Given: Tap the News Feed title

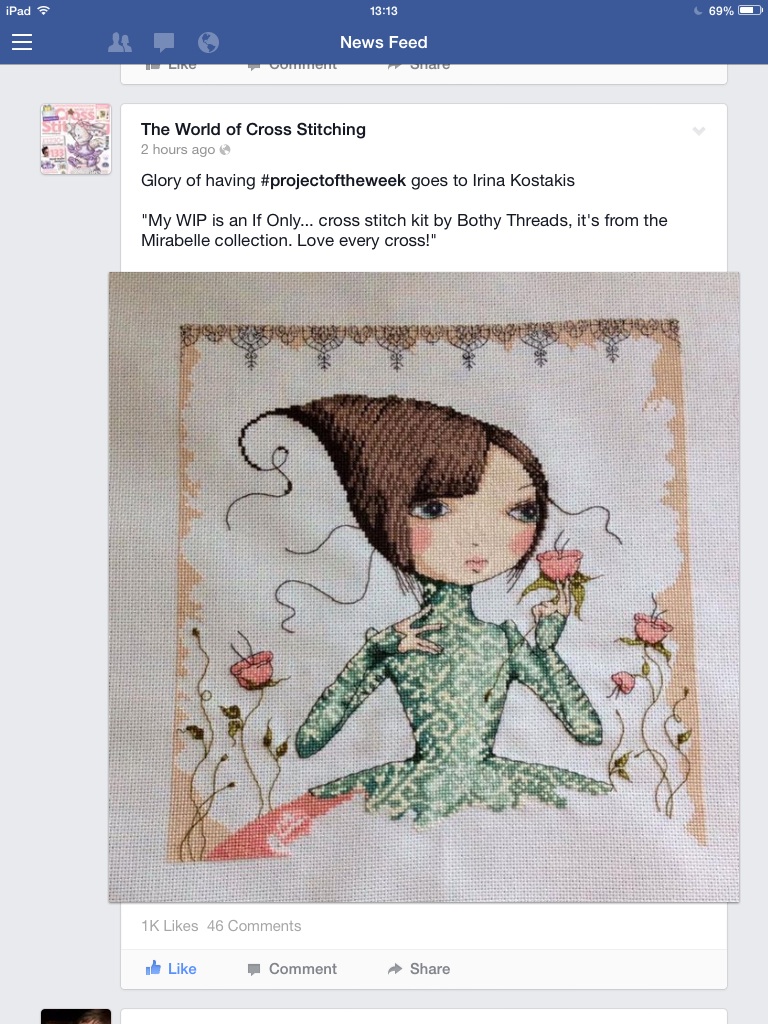Looking at the screenshot, I should [384, 42].
